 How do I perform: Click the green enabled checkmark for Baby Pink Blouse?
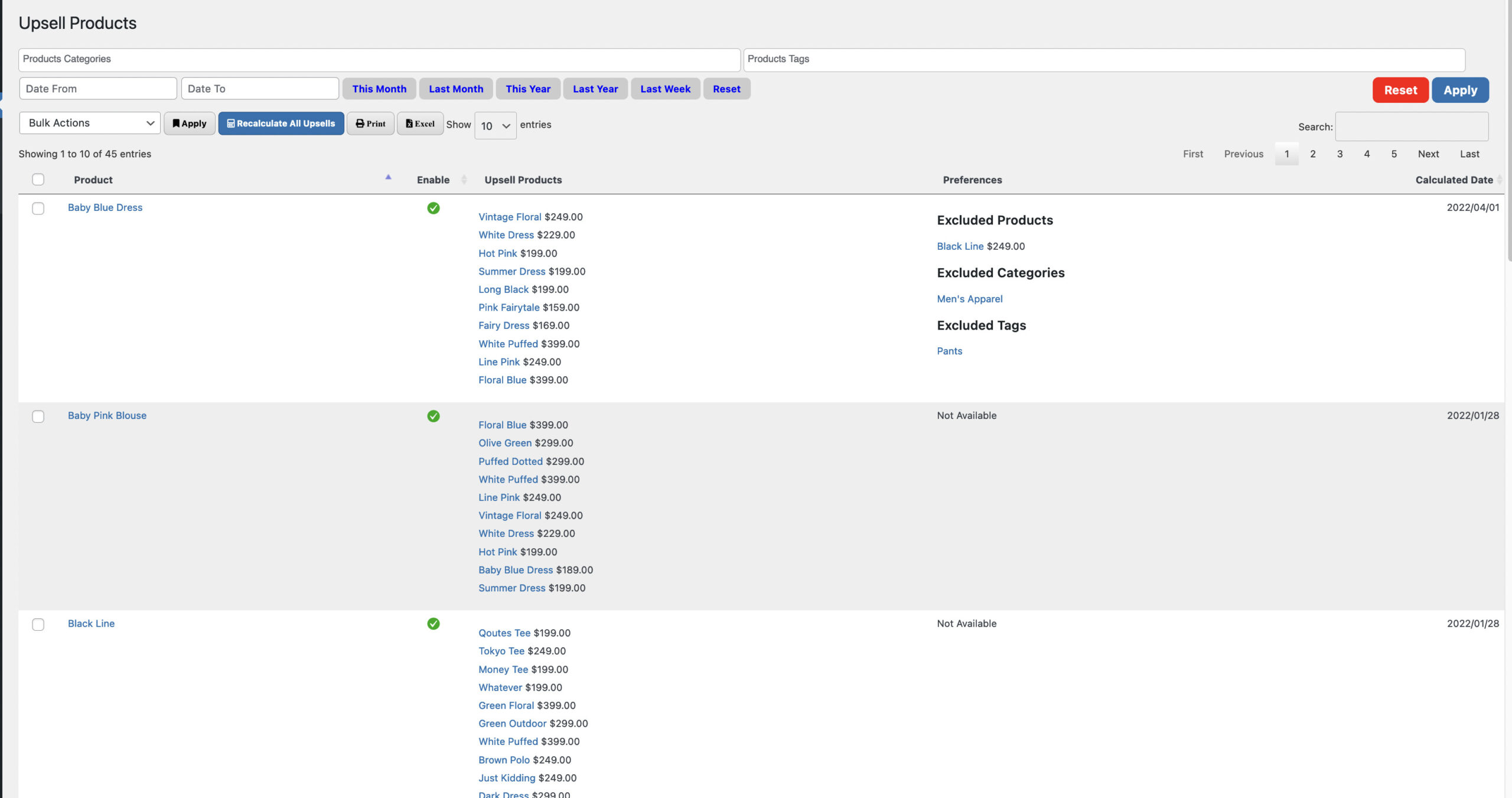[434, 416]
